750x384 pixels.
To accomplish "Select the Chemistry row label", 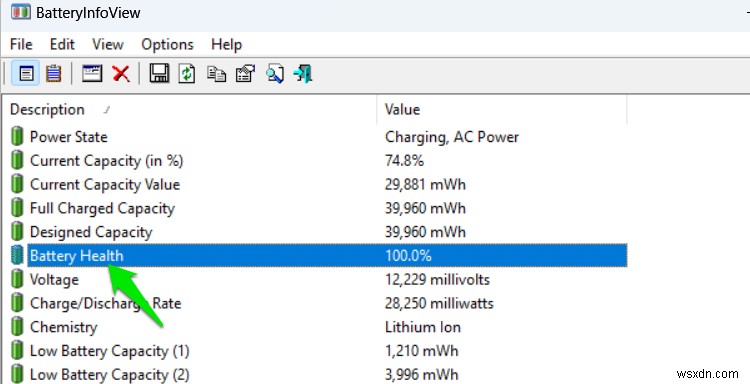I will coord(64,328).
